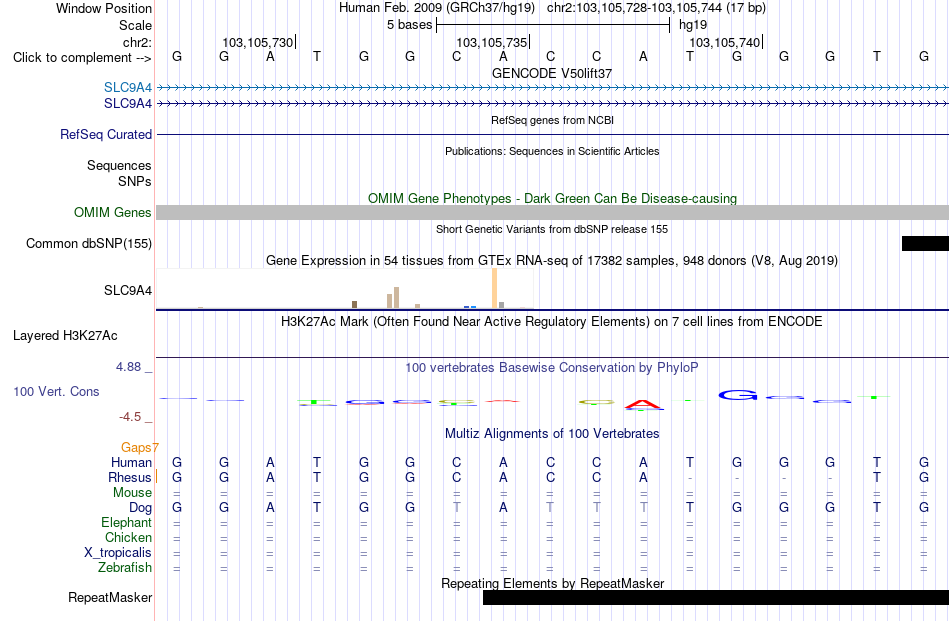Click the dark brown GTEx expression bar
The width and height of the screenshot is (950, 621).
pyautogui.click(x=354, y=304)
